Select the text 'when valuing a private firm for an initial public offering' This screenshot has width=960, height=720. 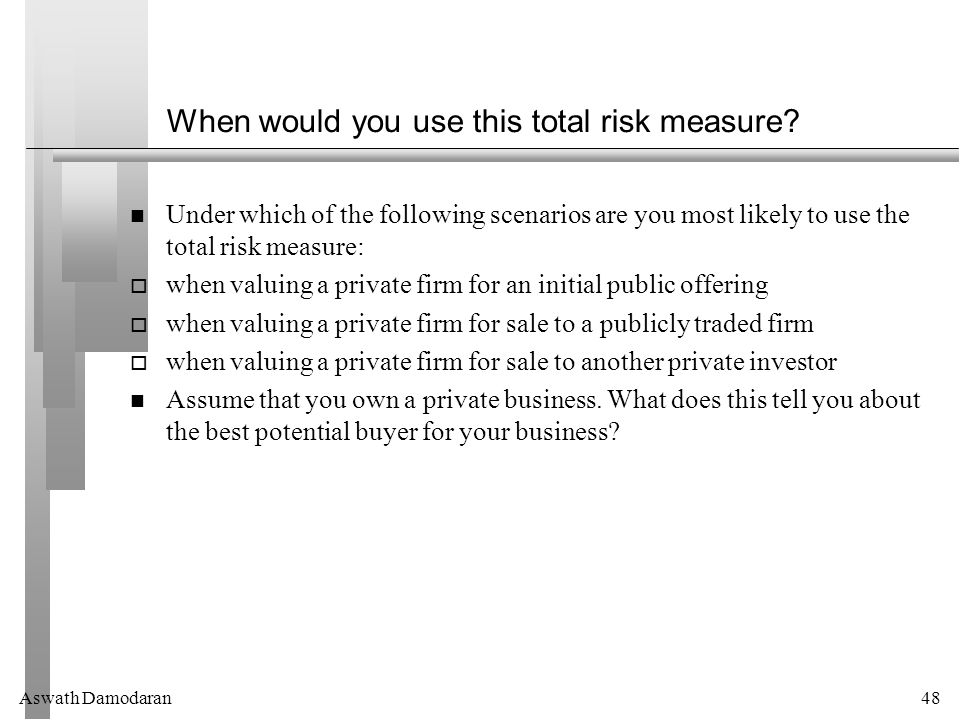click(x=467, y=286)
